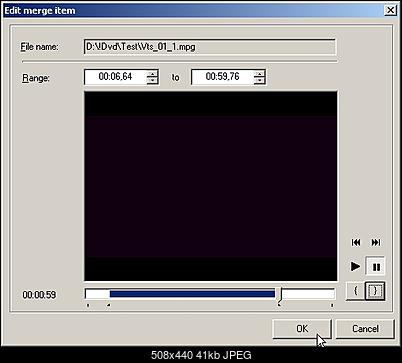
Task: Click the current time label 00:00:59
Action: pyautogui.click(x=39, y=295)
